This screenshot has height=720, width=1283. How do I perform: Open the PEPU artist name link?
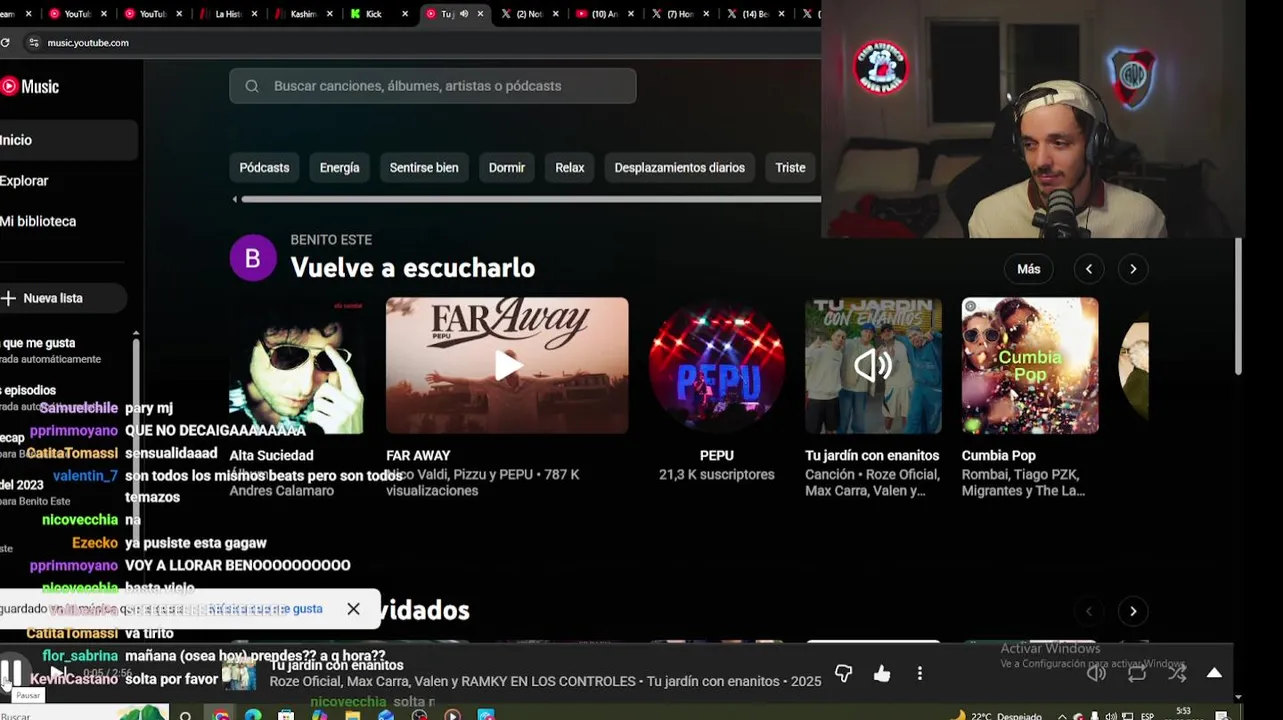[x=716, y=455]
